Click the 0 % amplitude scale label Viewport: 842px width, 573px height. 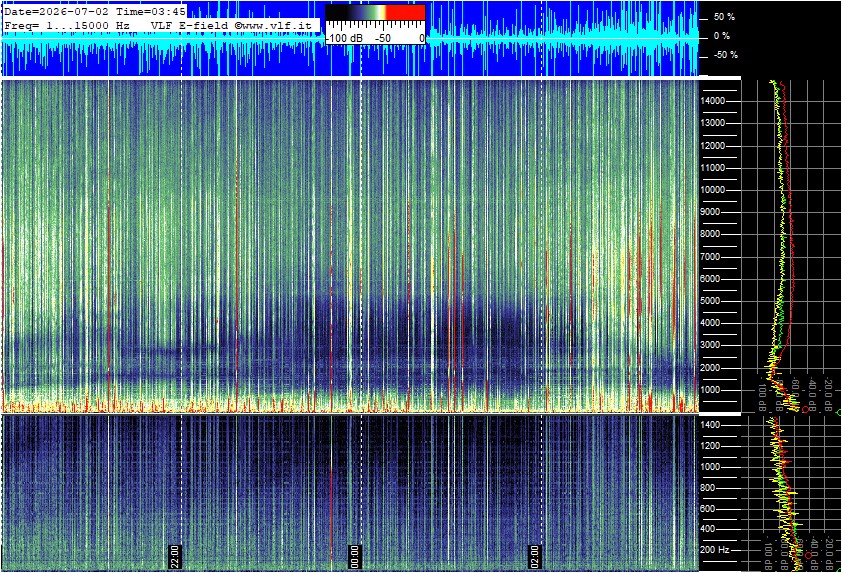tap(722, 36)
